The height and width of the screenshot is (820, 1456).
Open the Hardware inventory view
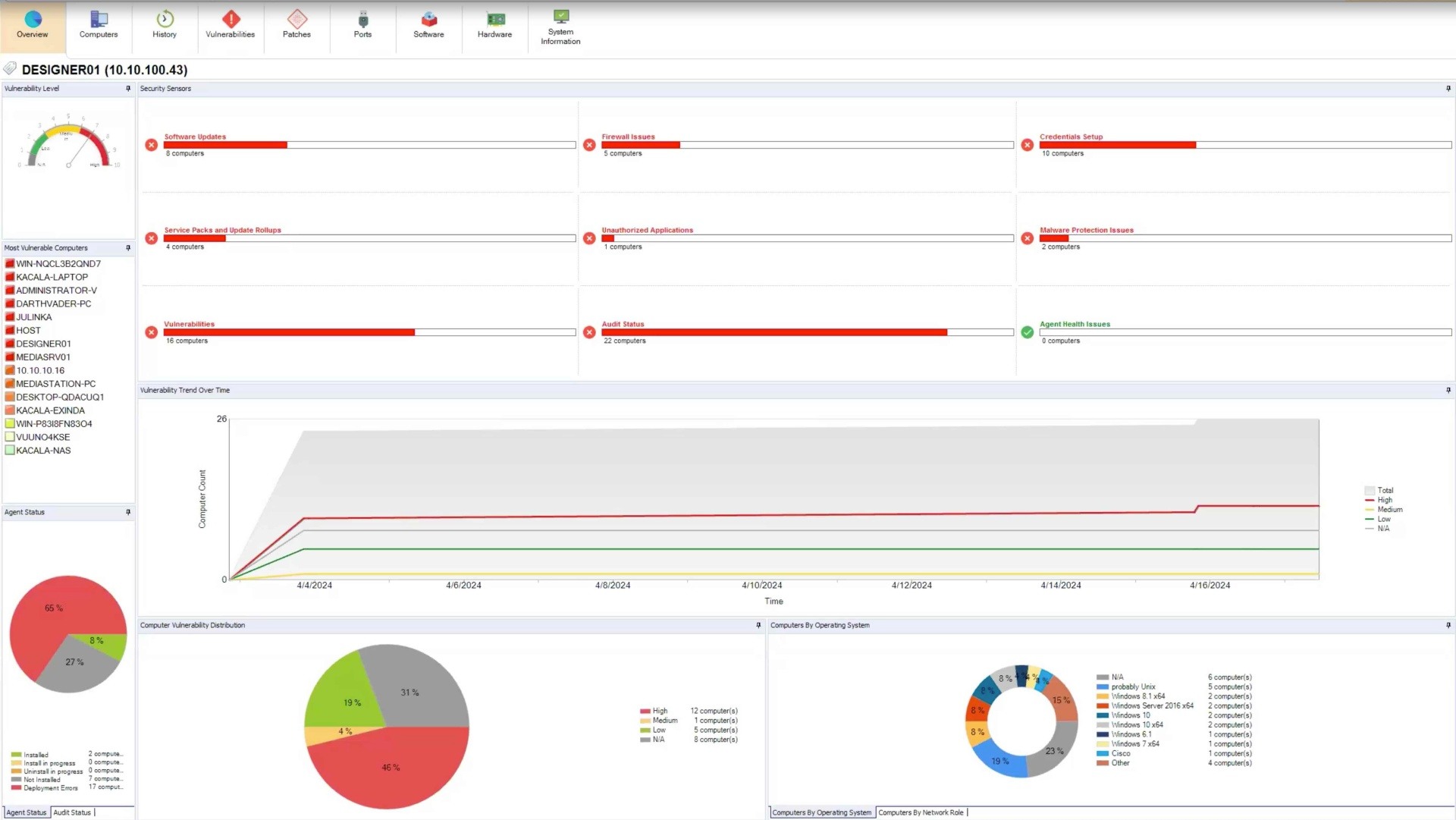coord(494,25)
